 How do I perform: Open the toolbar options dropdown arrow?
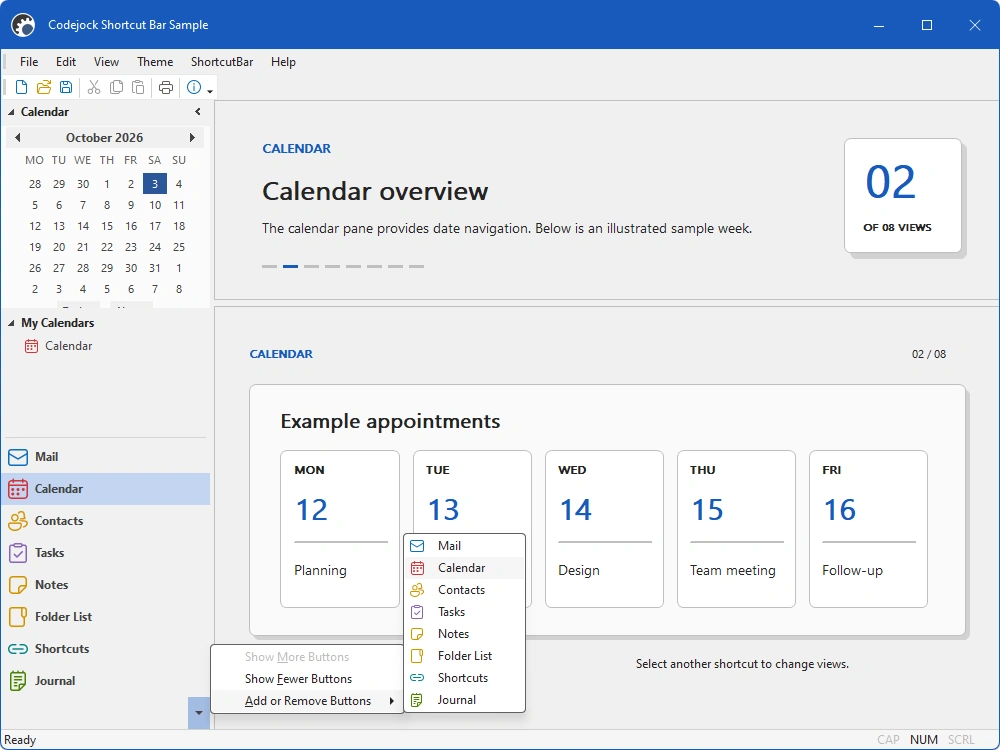210,91
